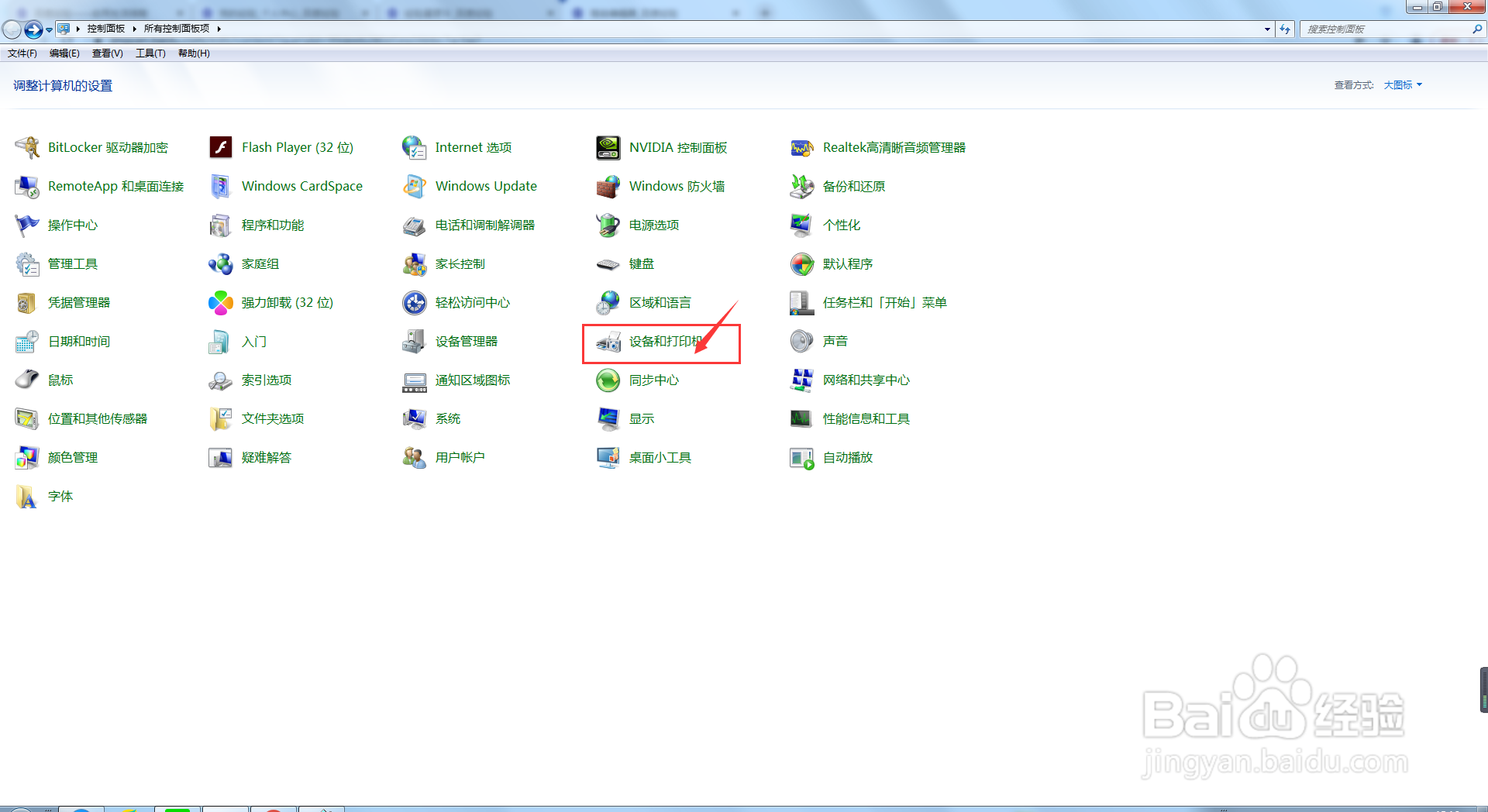Click the forward navigation arrow button

coord(33,29)
